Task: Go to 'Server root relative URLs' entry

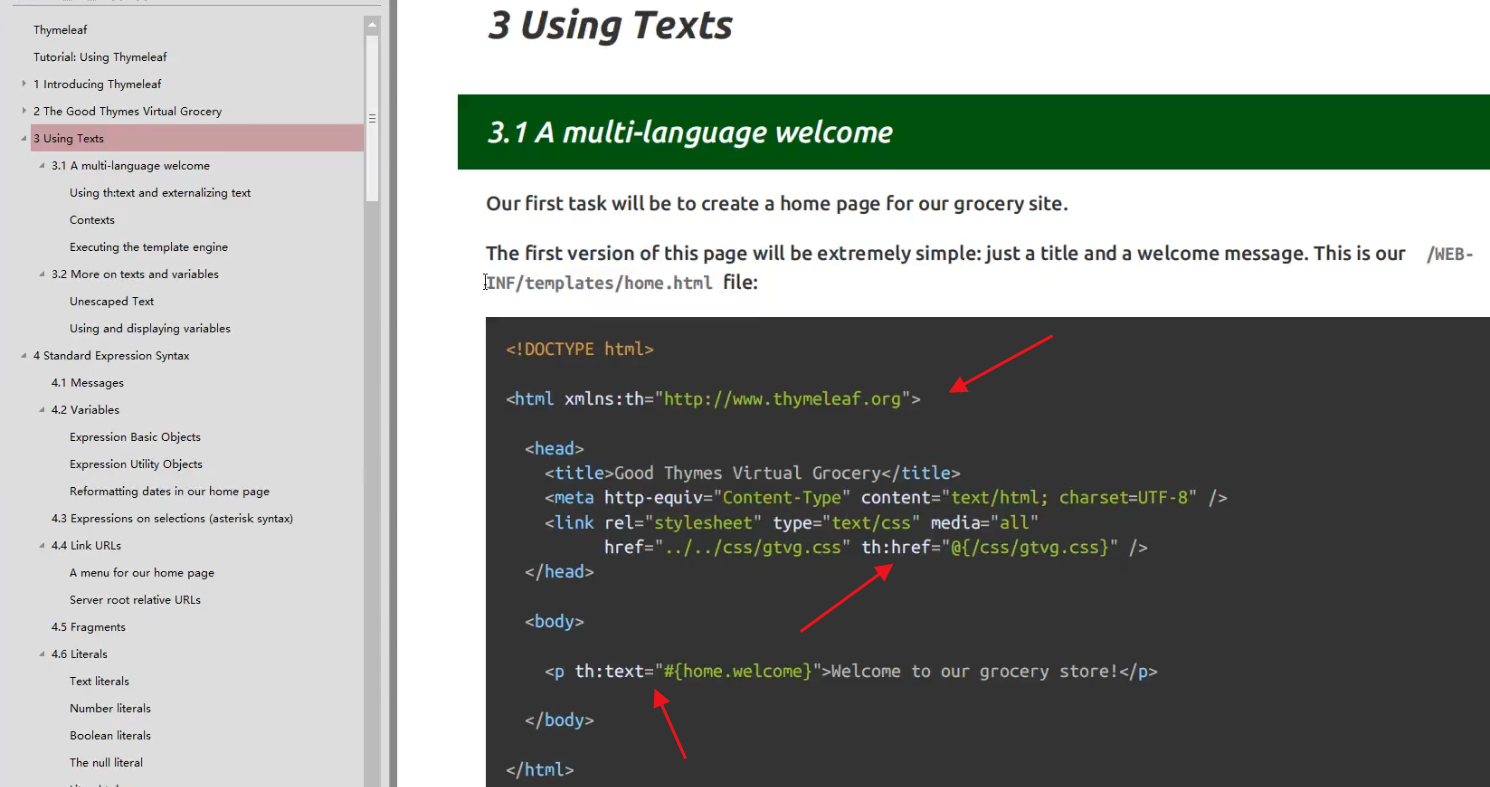Action: point(135,600)
